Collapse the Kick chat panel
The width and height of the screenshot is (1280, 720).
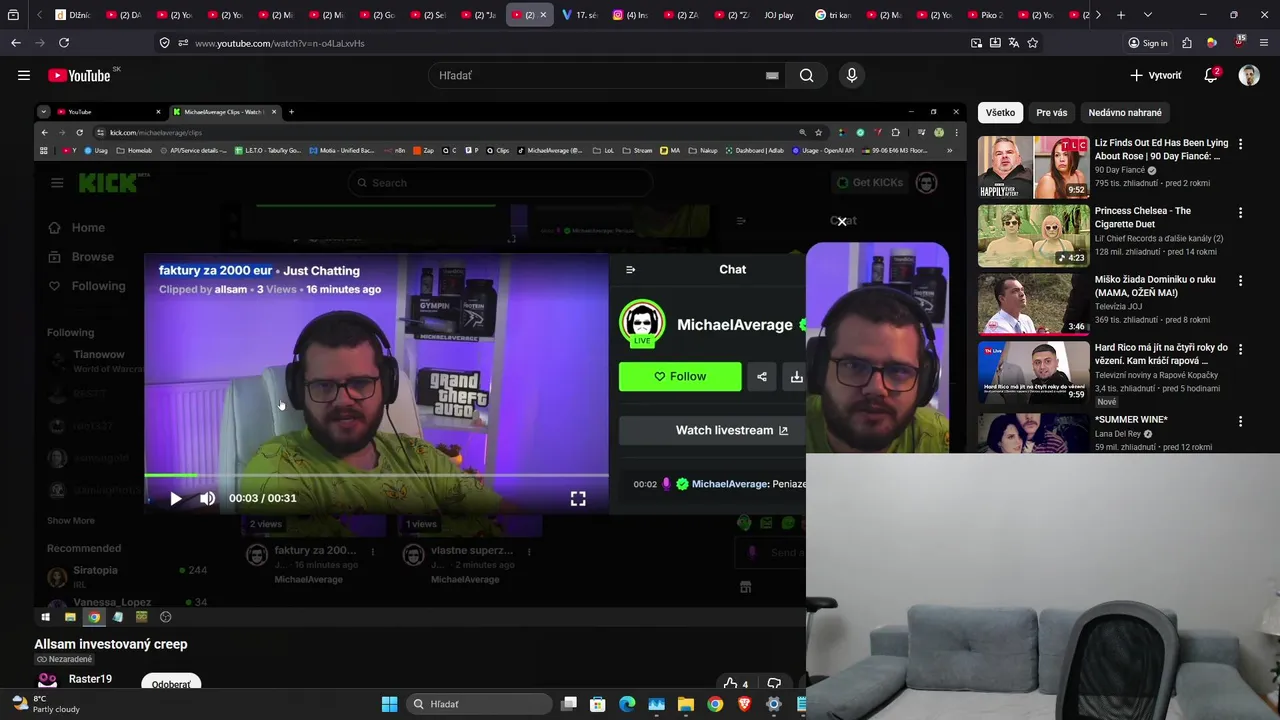[x=630, y=269]
